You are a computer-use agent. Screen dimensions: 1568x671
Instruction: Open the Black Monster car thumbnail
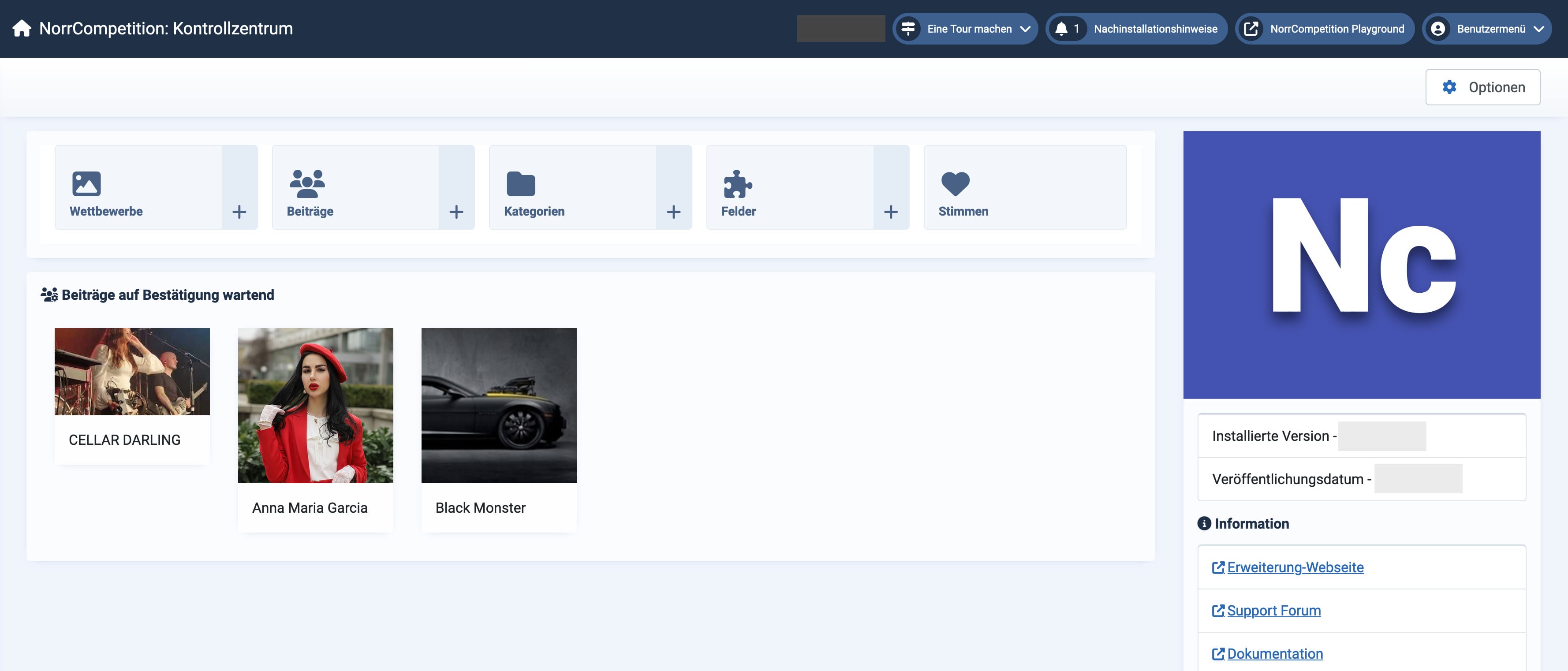[499, 405]
